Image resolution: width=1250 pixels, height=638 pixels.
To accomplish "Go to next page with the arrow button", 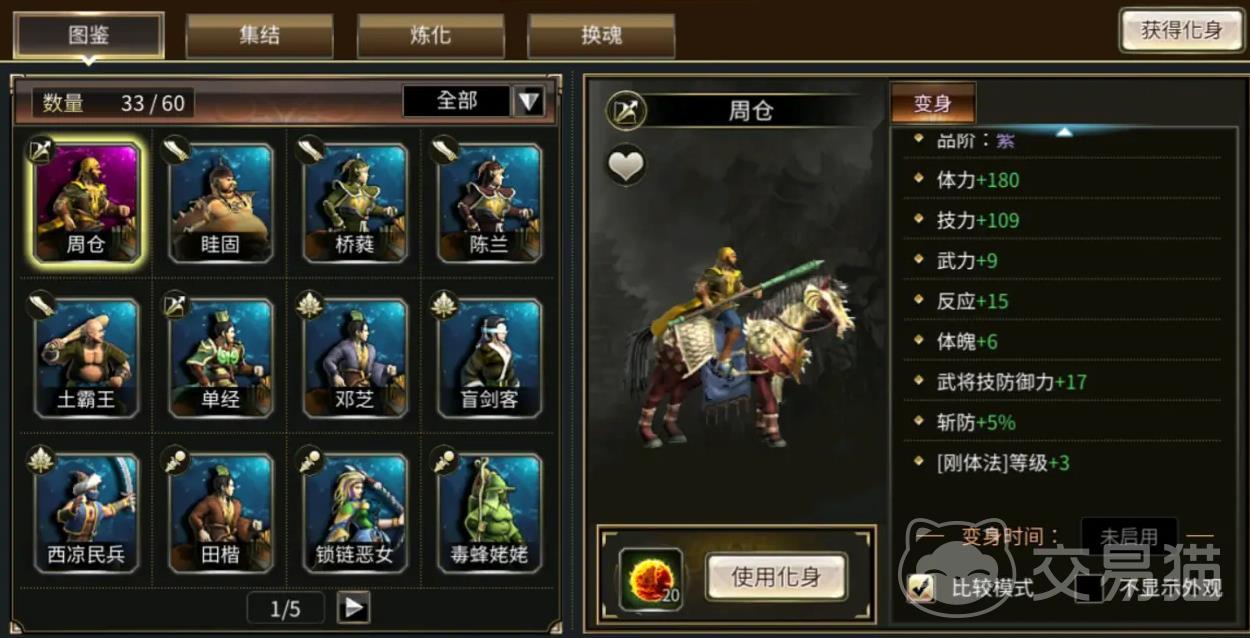I will (353, 608).
